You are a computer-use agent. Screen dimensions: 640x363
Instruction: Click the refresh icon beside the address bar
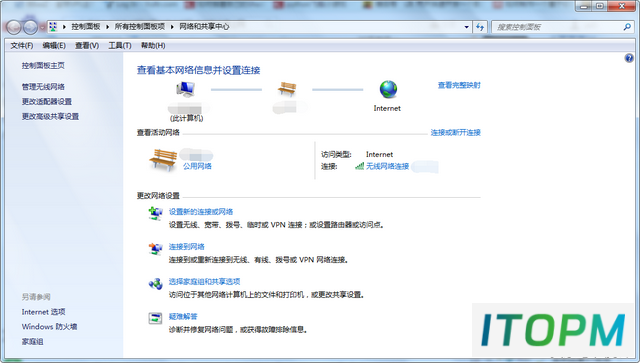coord(480,27)
